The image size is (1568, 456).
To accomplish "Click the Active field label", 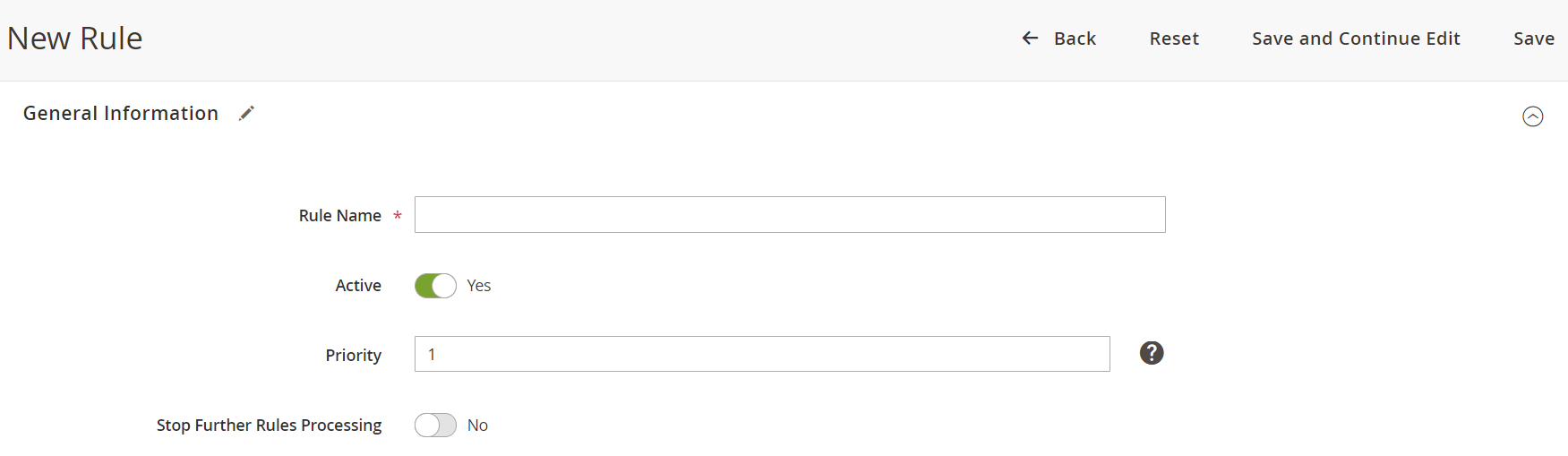I will pos(358,286).
